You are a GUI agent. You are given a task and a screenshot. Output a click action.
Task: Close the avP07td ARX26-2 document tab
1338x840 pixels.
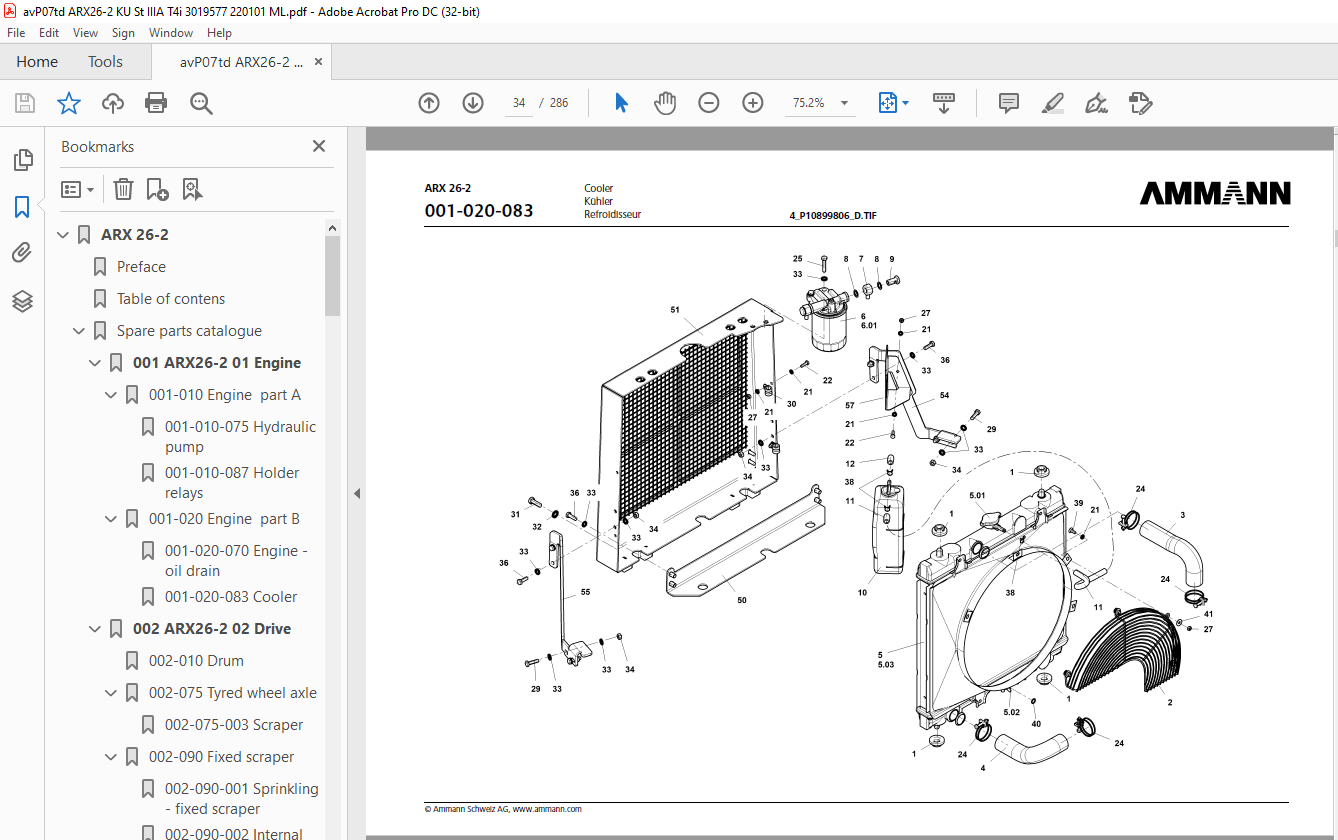coord(319,62)
